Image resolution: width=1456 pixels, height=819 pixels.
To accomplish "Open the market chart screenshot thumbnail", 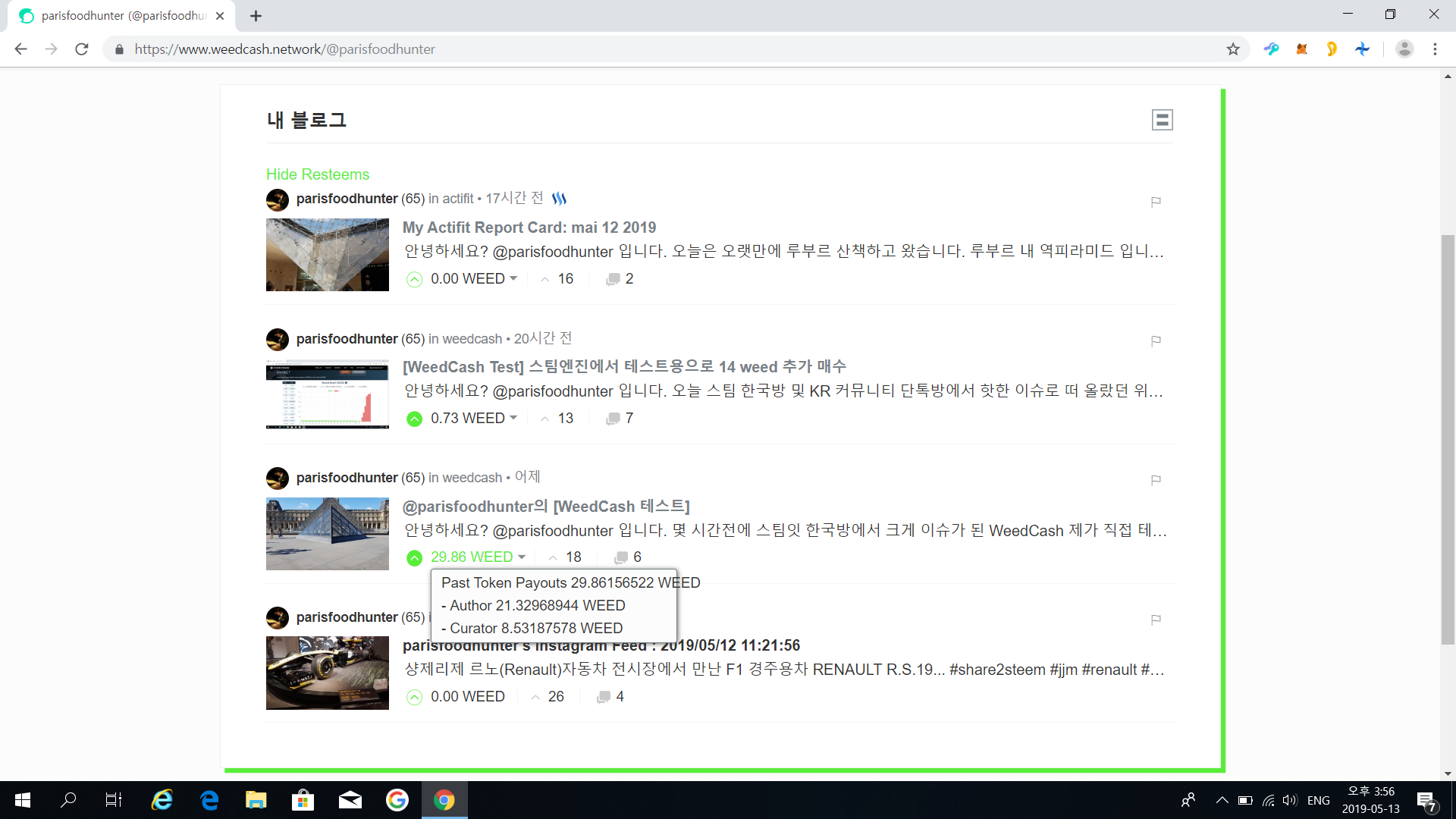I will (328, 394).
